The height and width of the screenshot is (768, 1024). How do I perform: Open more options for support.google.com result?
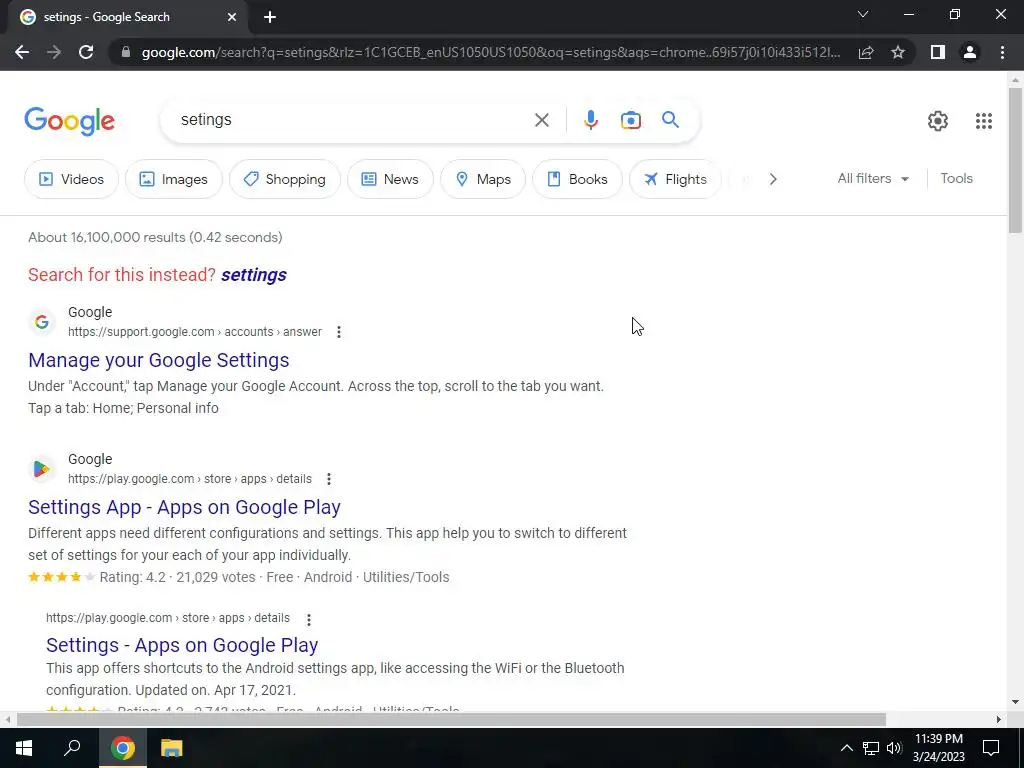(x=338, y=332)
